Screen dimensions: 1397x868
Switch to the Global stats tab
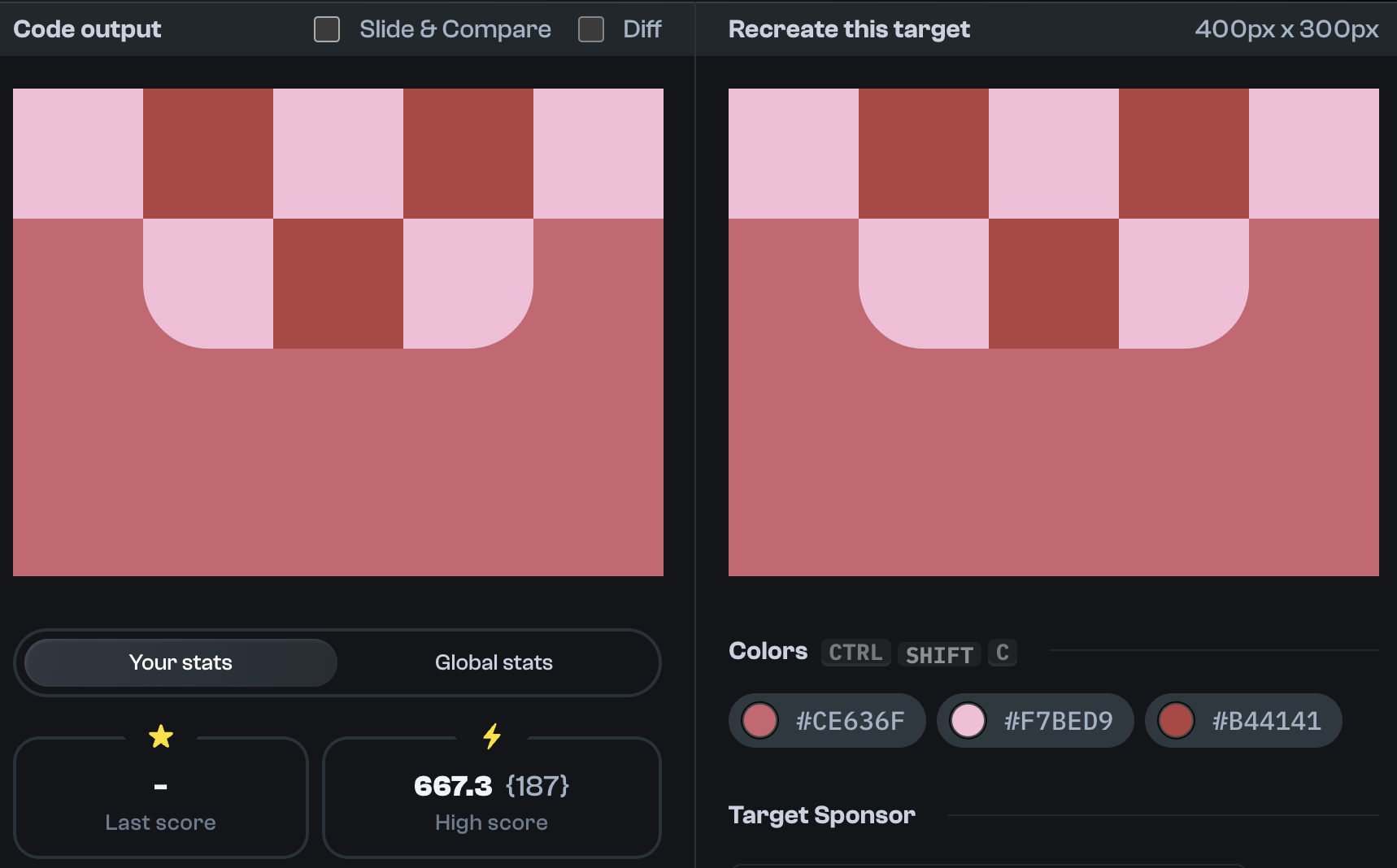(493, 662)
